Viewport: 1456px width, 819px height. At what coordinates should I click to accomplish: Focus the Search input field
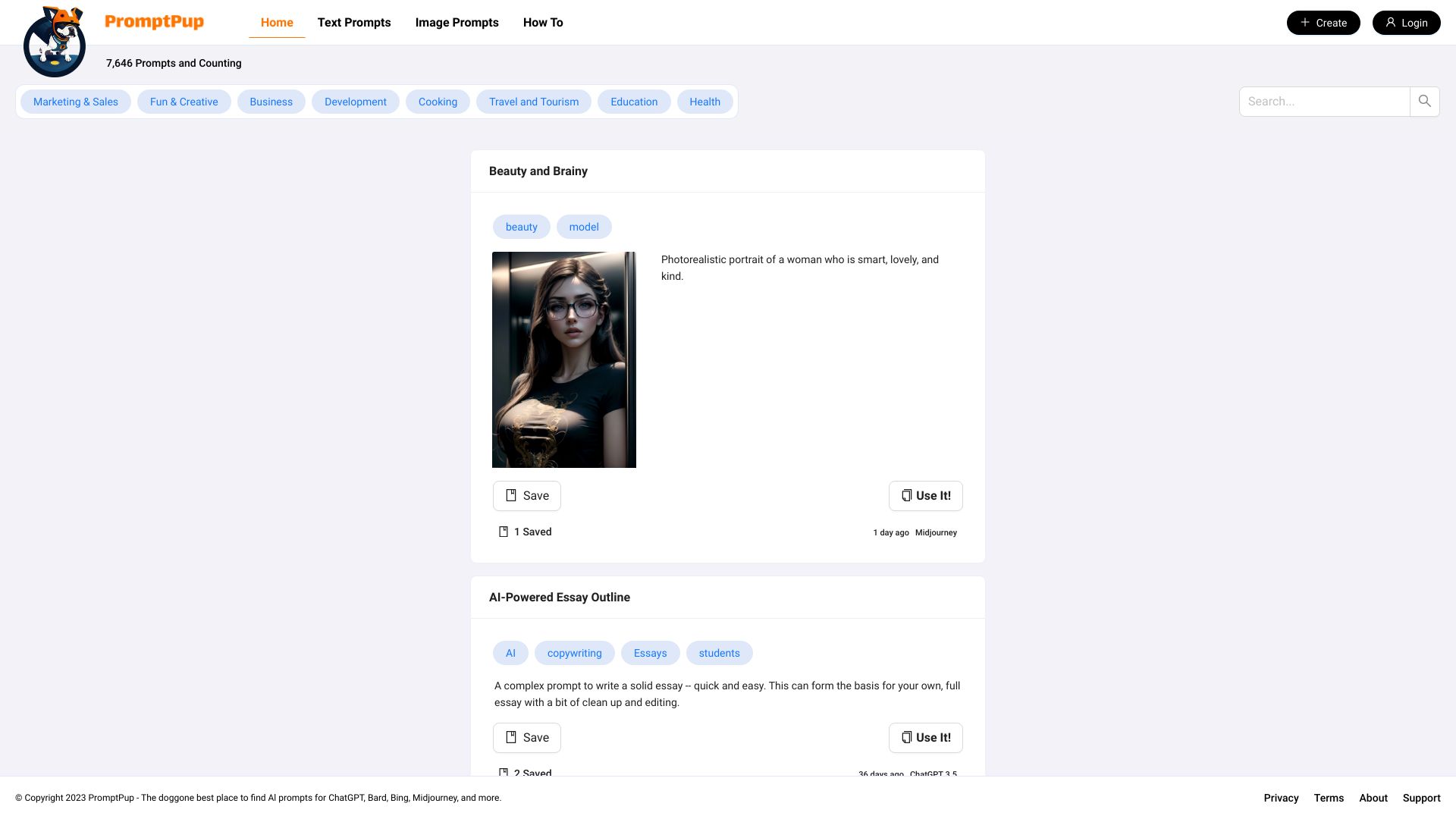[x=1323, y=102]
